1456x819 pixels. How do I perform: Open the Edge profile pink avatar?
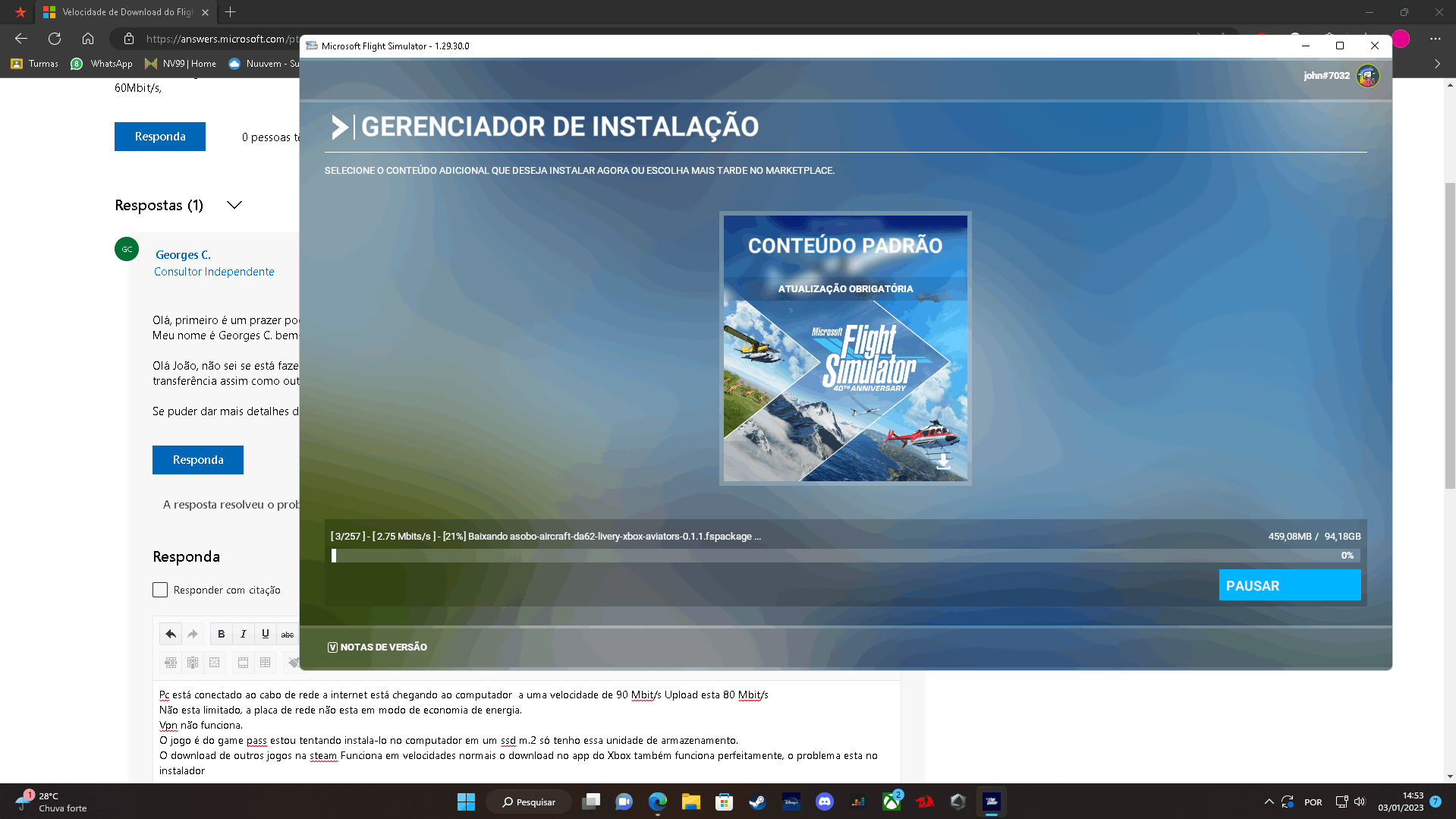[x=1401, y=39]
